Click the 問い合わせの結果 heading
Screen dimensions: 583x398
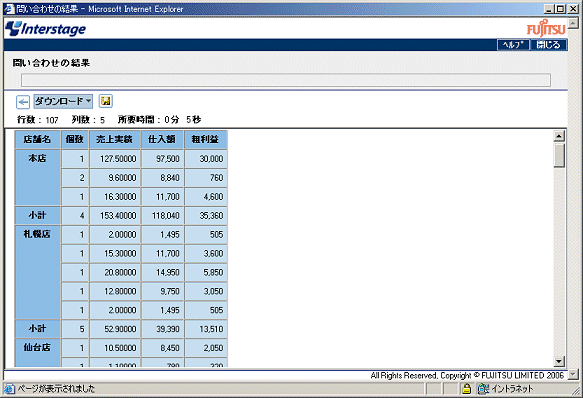[51, 63]
